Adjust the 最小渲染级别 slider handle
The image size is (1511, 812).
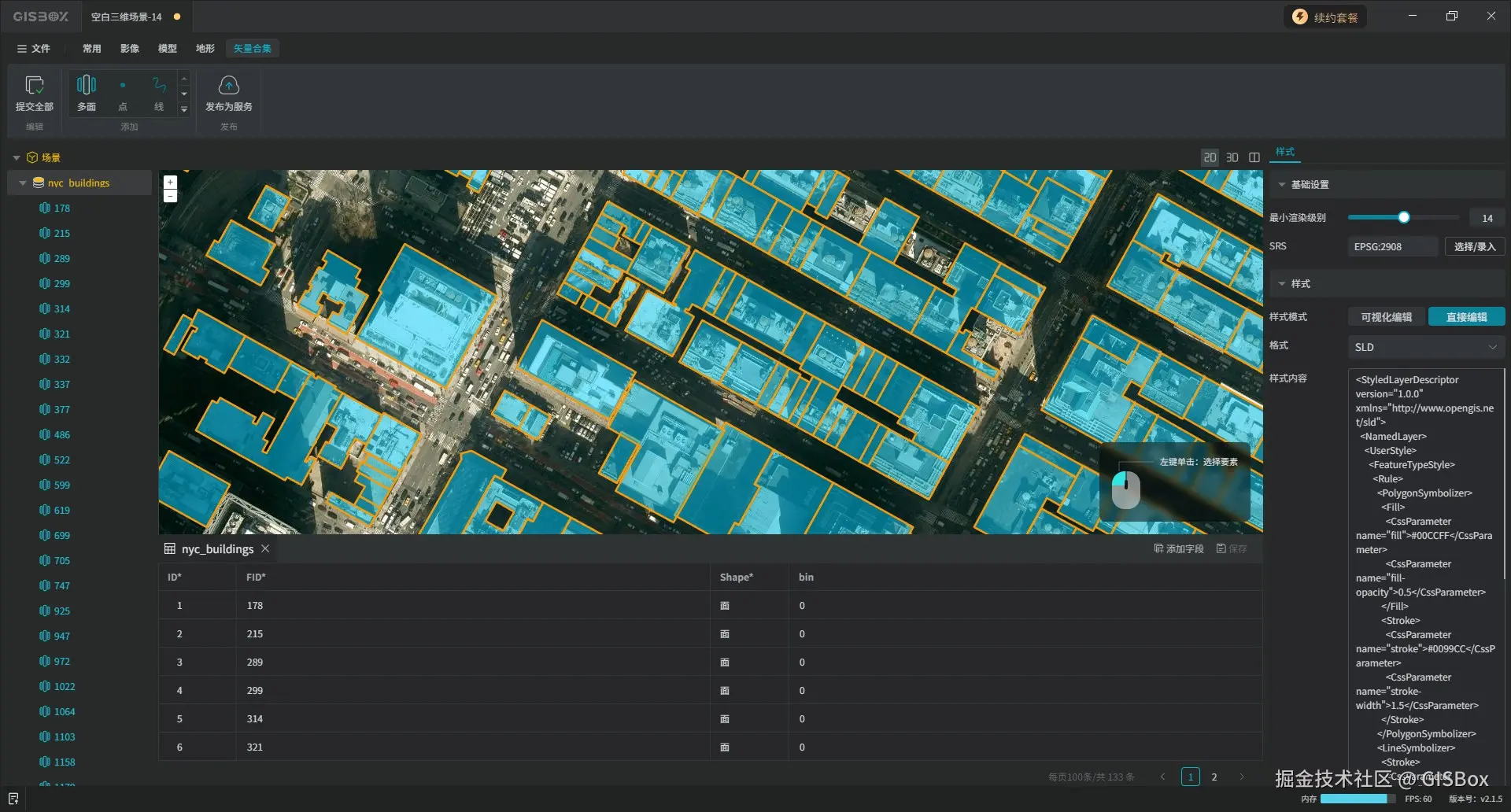(x=1404, y=217)
